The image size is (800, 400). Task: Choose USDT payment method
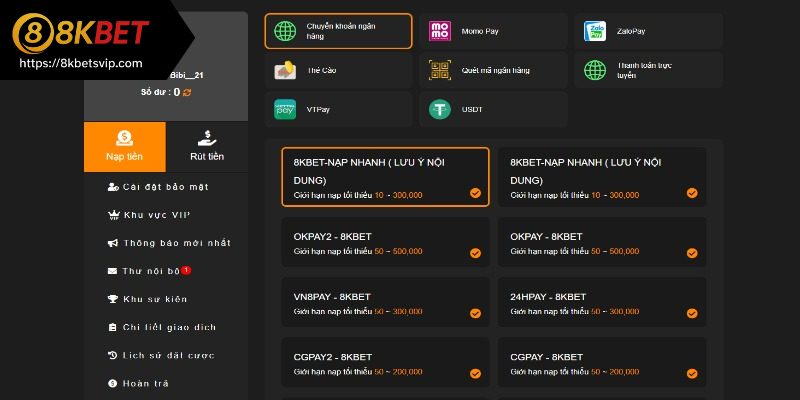click(x=493, y=109)
